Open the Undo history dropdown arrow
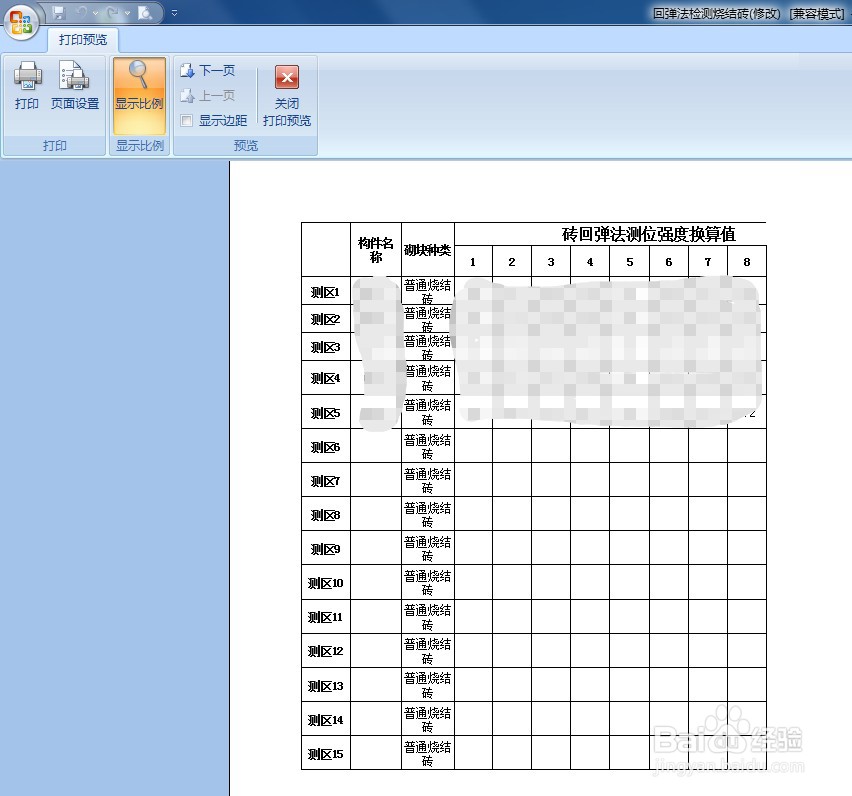Viewport: 852px width, 796px height. [96, 13]
